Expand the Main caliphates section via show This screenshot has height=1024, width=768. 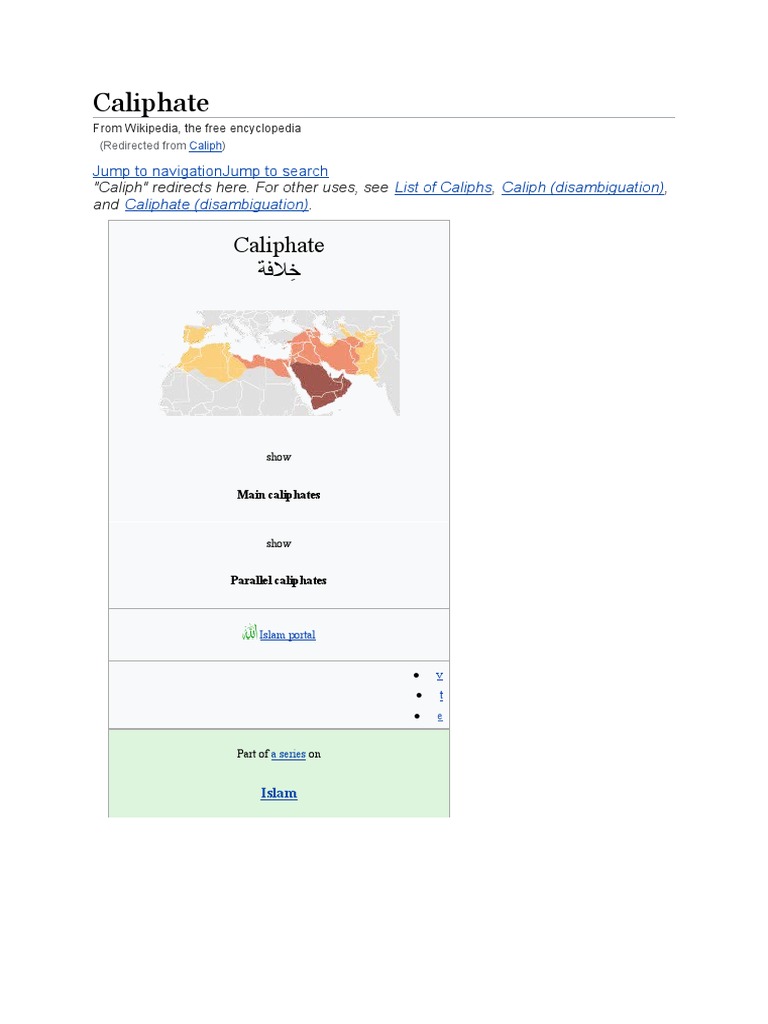pos(279,457)
